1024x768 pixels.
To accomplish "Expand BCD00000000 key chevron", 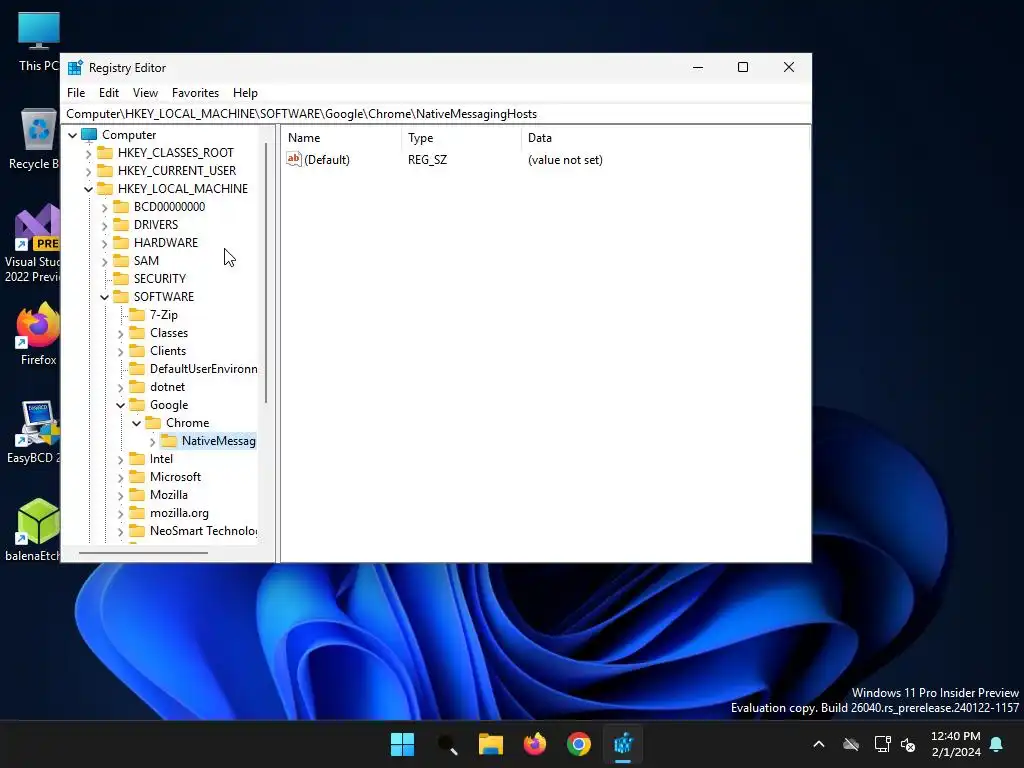I will (104, 208).
